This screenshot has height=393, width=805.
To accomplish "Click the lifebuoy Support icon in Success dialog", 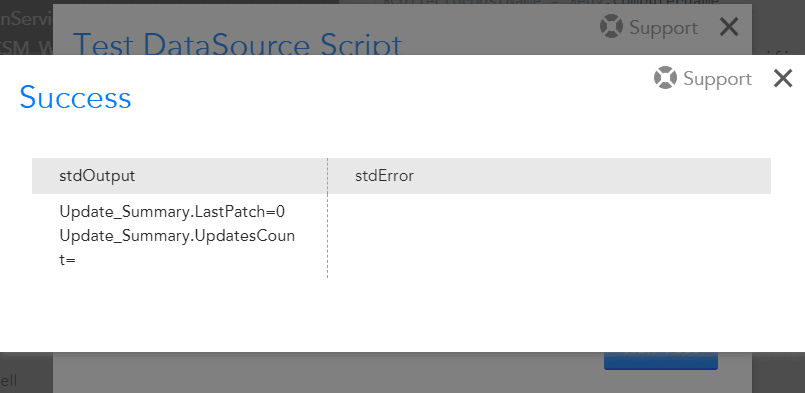I will tap(665, 78).
